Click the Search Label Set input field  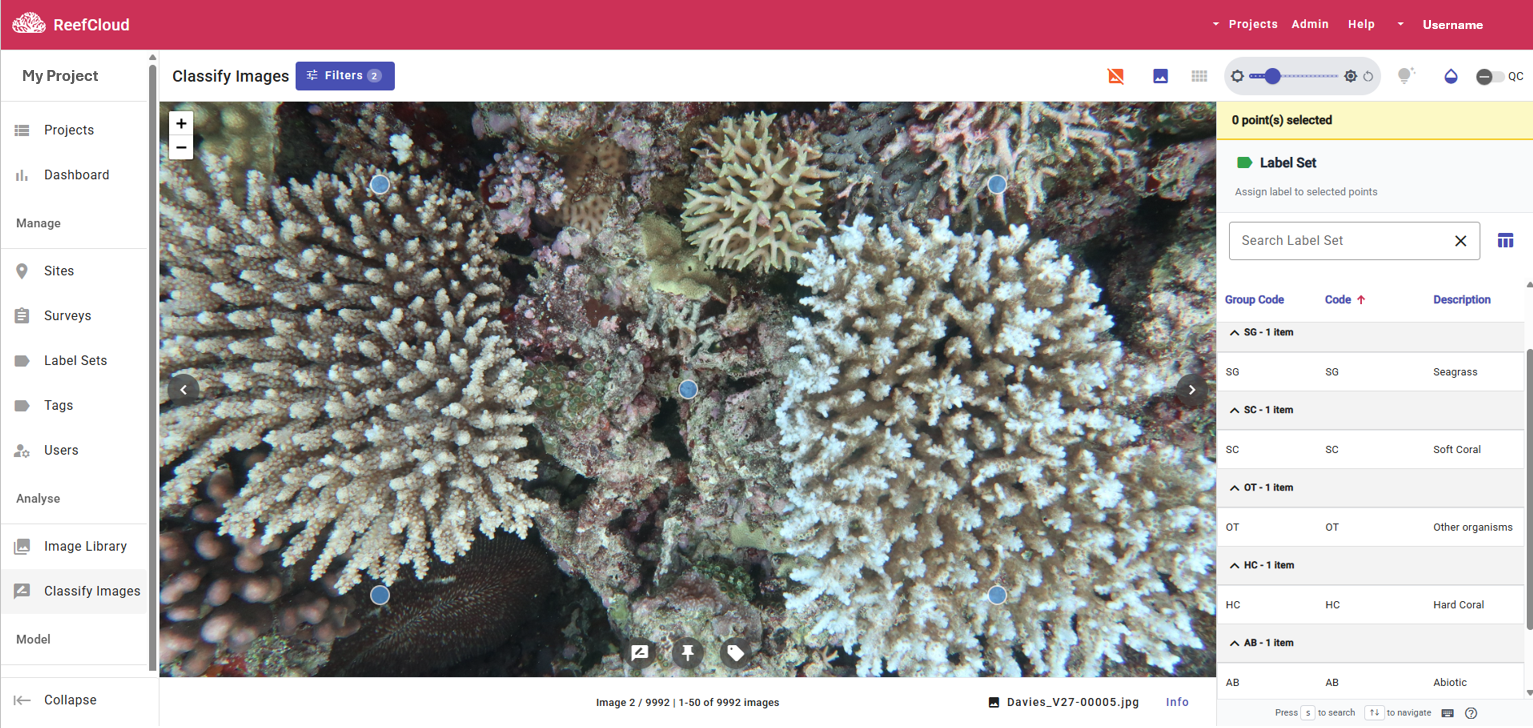(1340, 241)
